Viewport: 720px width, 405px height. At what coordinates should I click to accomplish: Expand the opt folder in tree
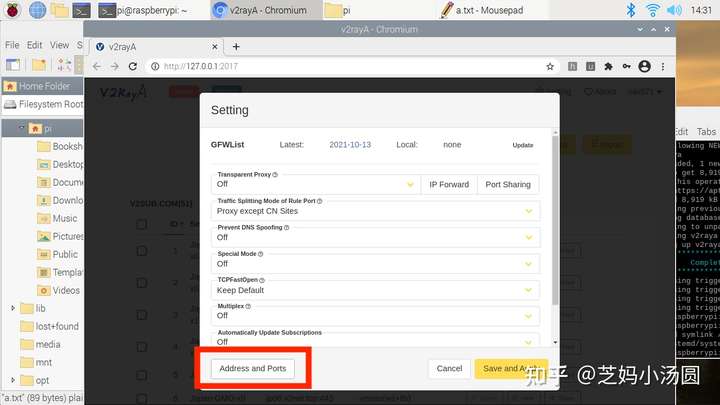coord(13,380)
